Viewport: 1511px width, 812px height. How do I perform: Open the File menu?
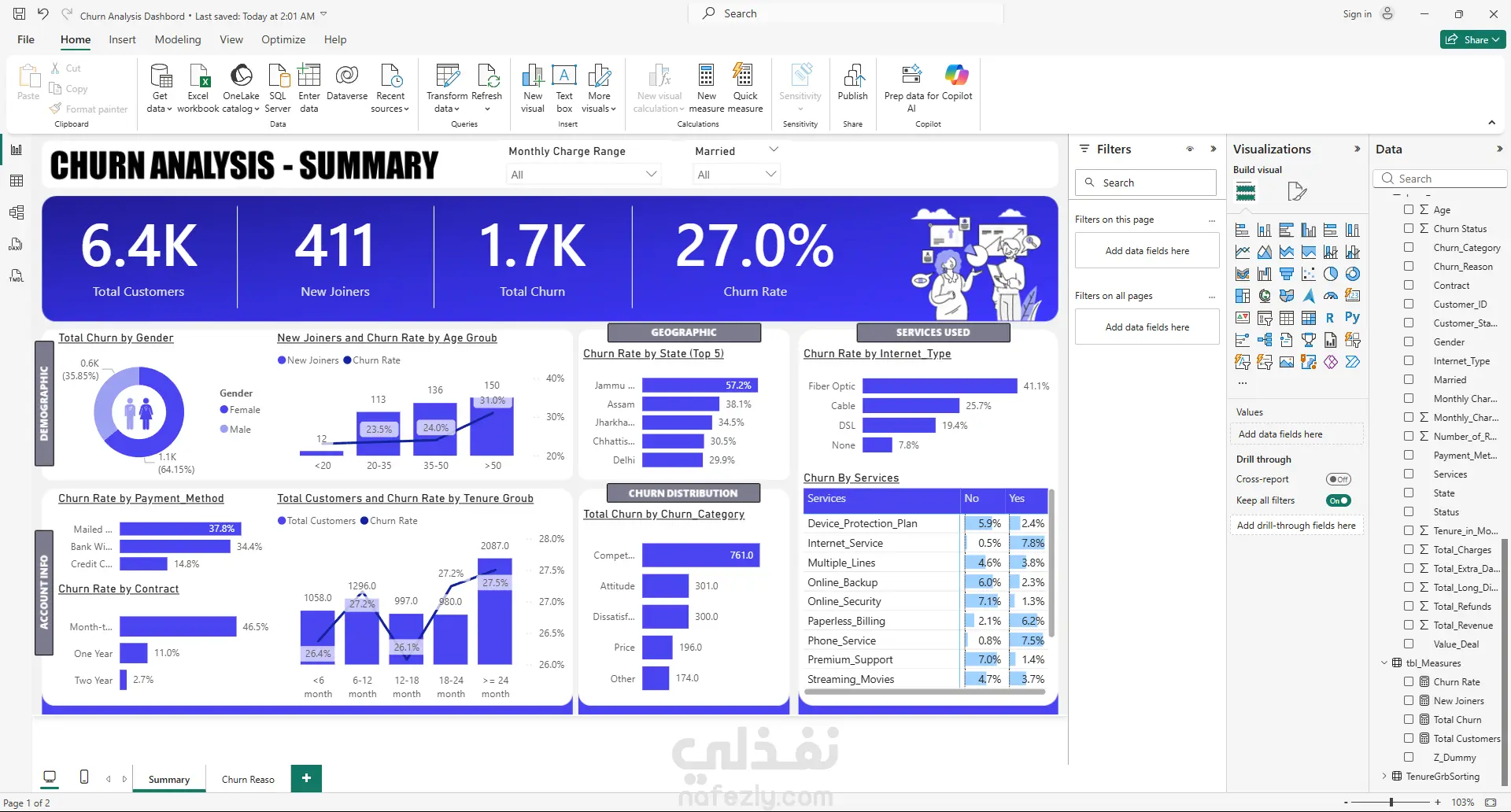(x=26, y=39)
